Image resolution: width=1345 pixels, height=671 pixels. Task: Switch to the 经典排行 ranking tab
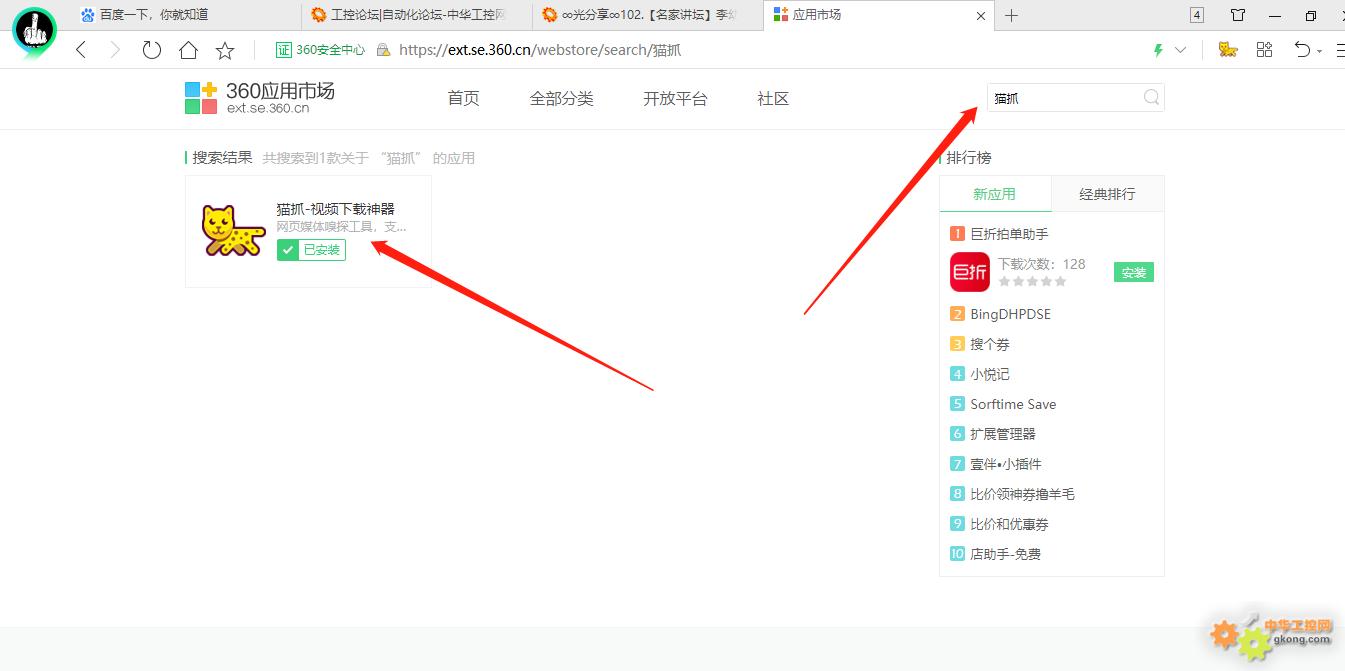pyautogui.click(x=1107, y=194)
